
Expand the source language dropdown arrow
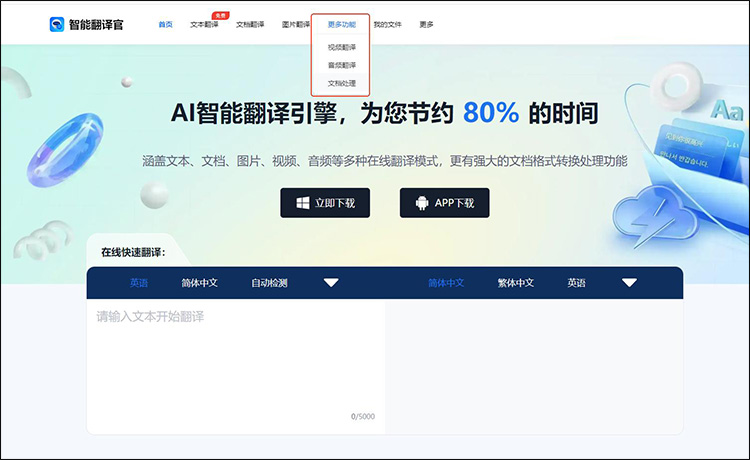coord(331,283)
